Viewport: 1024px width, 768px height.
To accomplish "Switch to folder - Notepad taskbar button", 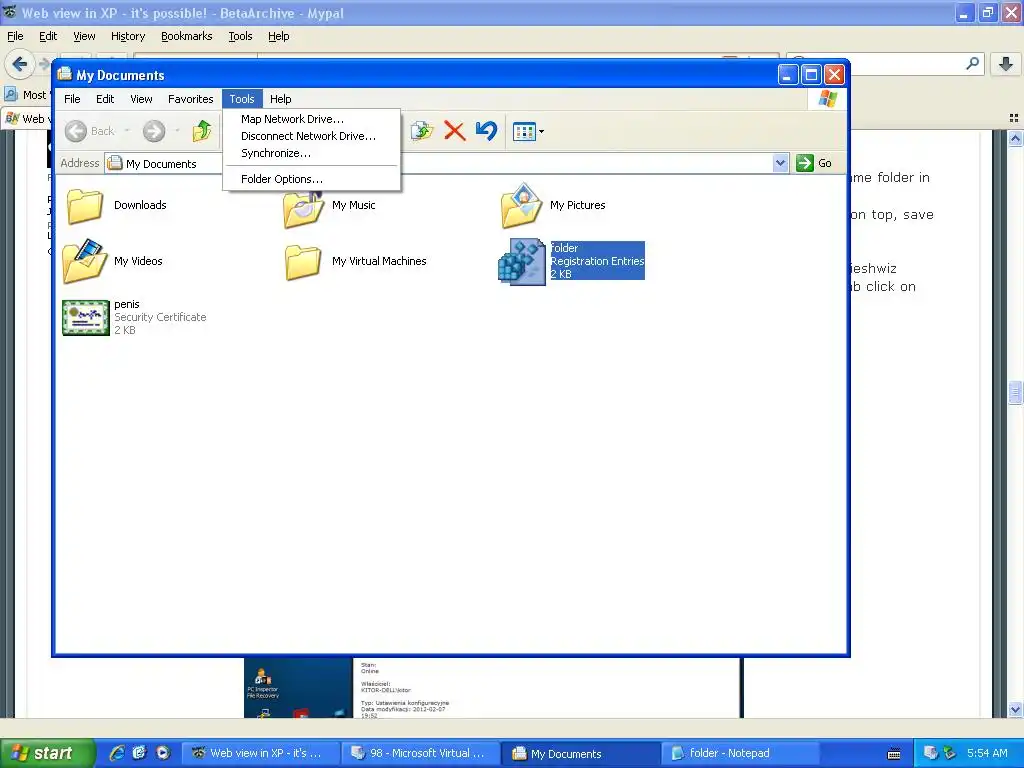I will coord(741,753).
